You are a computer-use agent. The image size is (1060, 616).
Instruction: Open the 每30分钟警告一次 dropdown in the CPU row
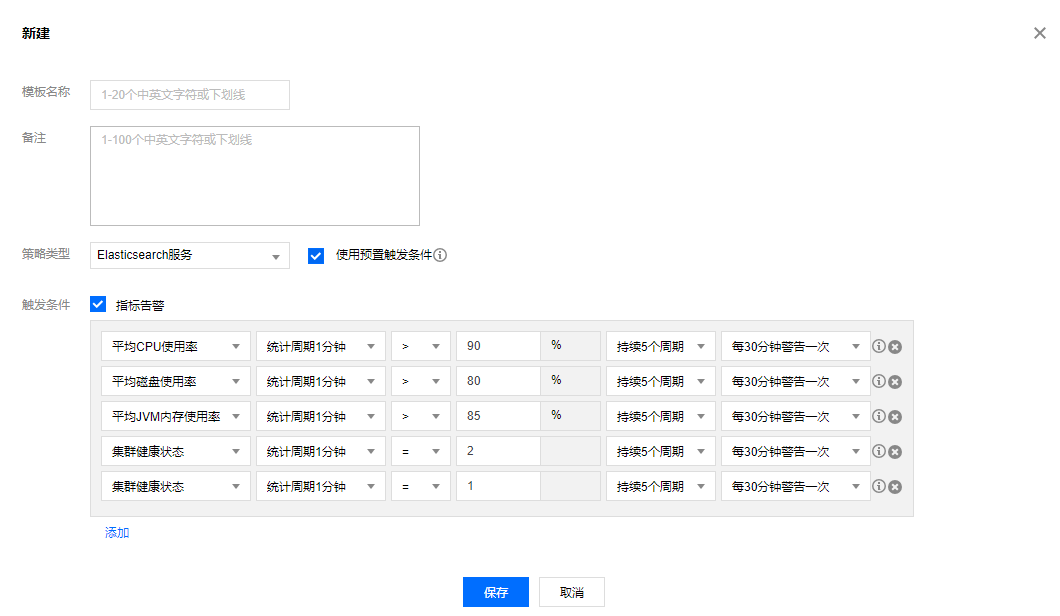point(796,346)
